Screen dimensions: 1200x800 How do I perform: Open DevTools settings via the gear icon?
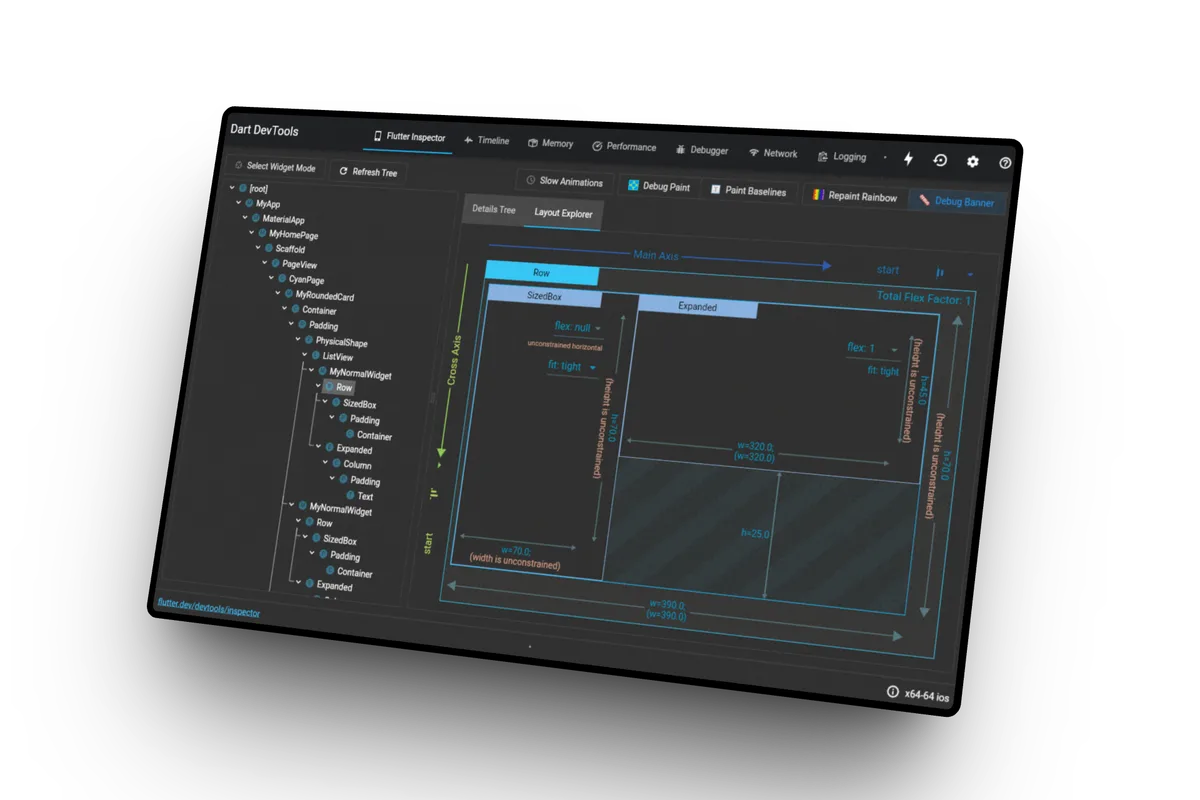[972, 161]
